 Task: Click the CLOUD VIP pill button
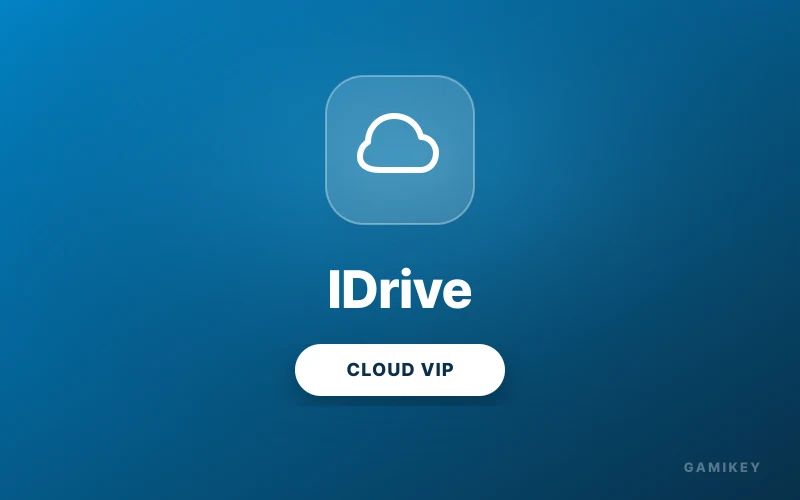coord(399,370)
